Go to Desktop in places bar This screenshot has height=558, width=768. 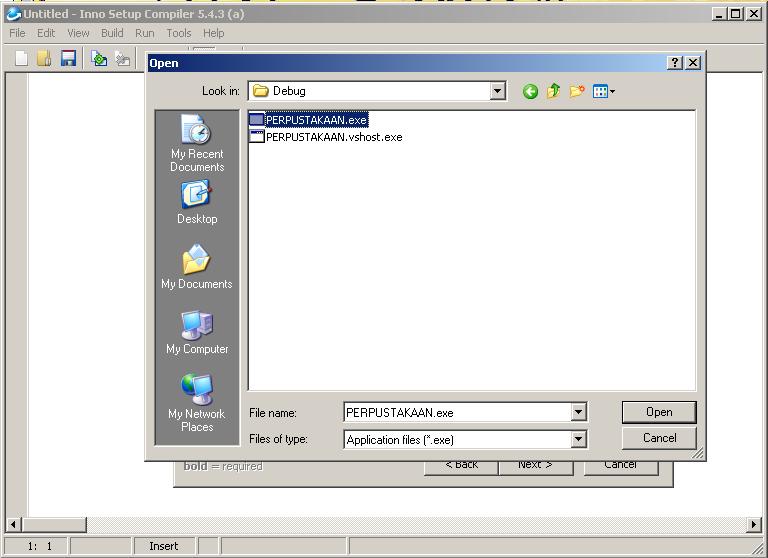click(197, 202)
